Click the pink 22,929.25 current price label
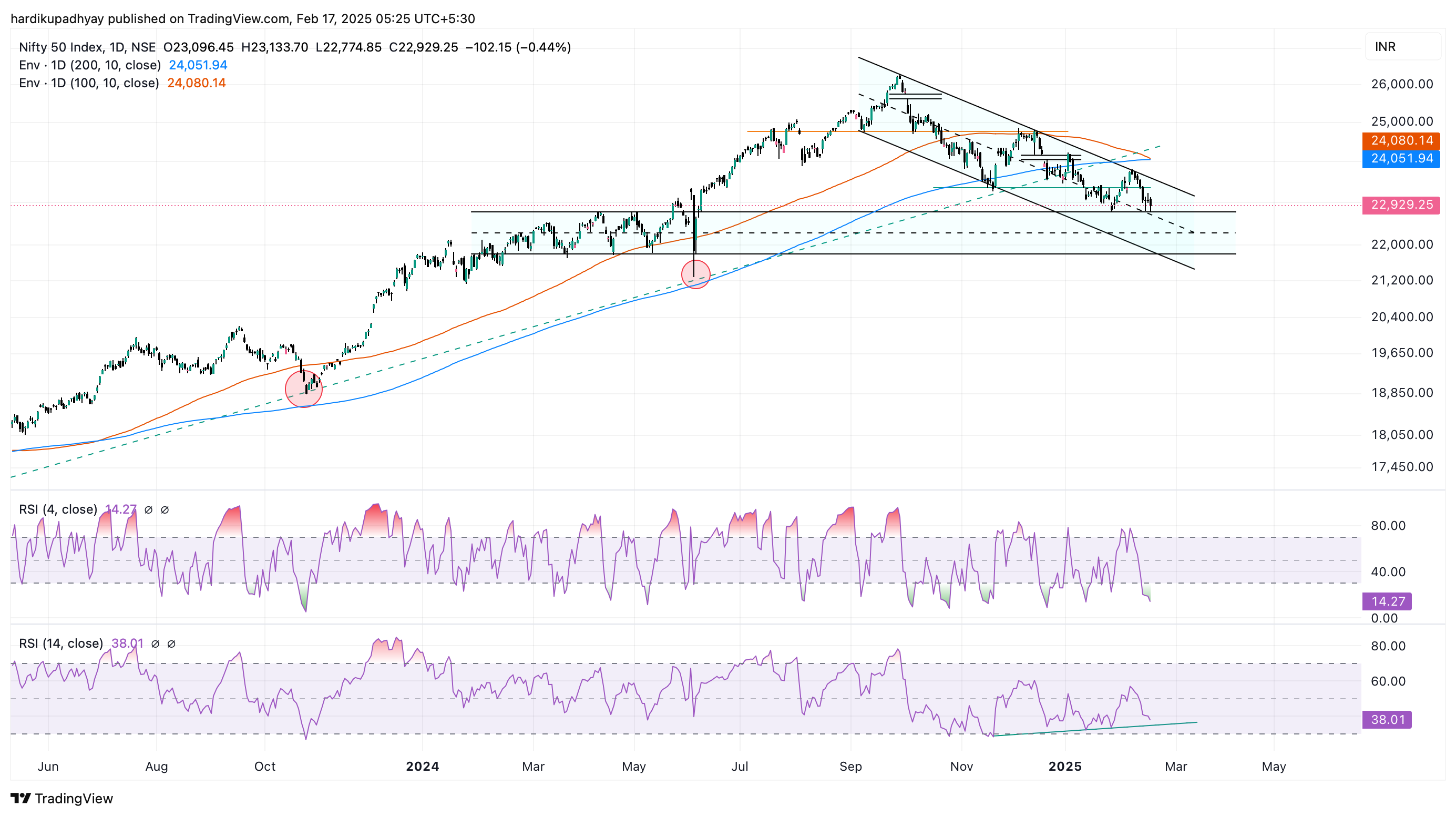Viewport: 1456px width, 817px height. (x=1401, y=205)
